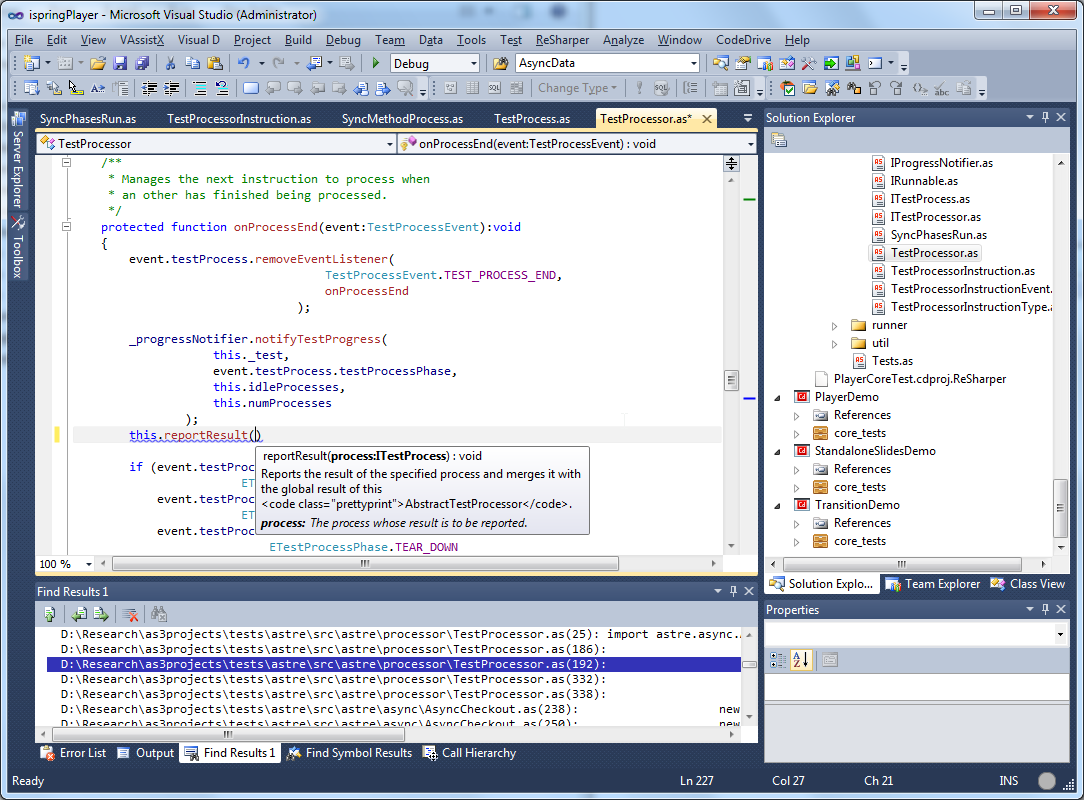The height and width of the screenshot is (800, 1084).
Task: Click the editor horizontal scrollbar thumb
Action: pyautogui.click(x=365, y=564)
